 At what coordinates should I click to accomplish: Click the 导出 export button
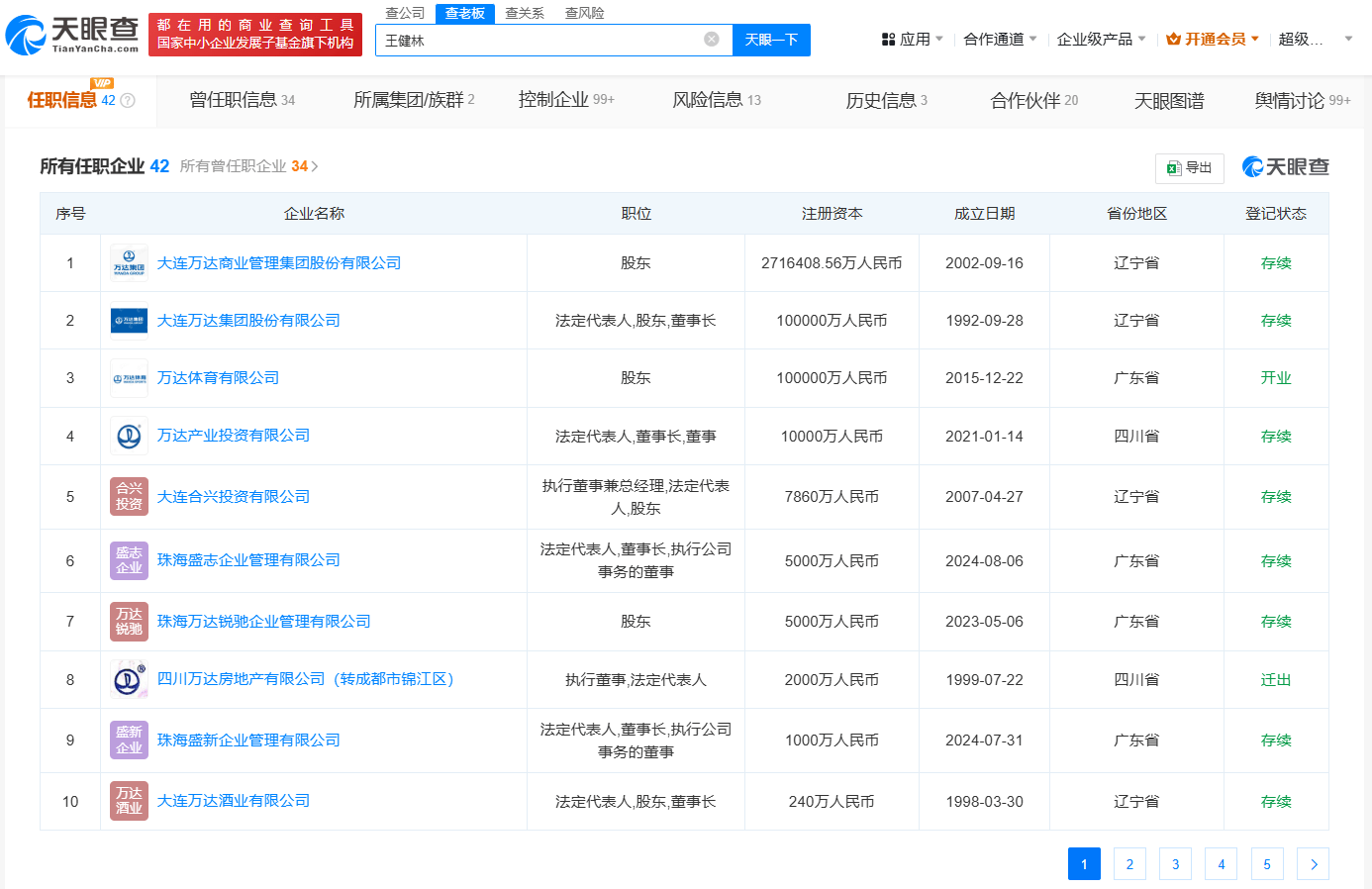coord(1190,168)
